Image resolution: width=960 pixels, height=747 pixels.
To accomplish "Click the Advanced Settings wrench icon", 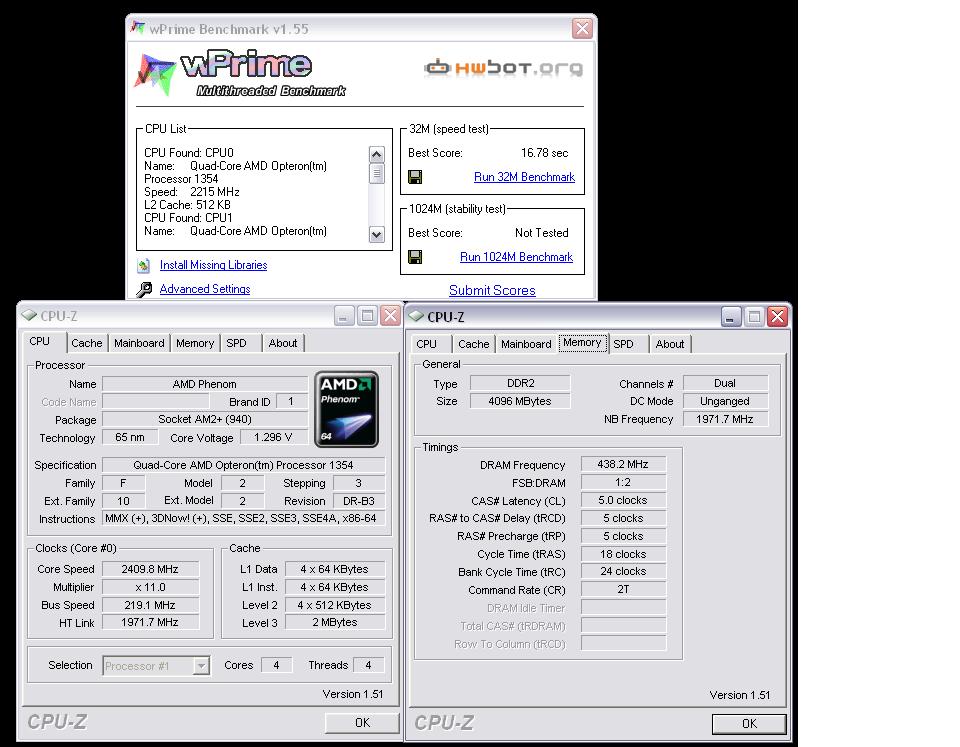I will click(x=144, y=289).
